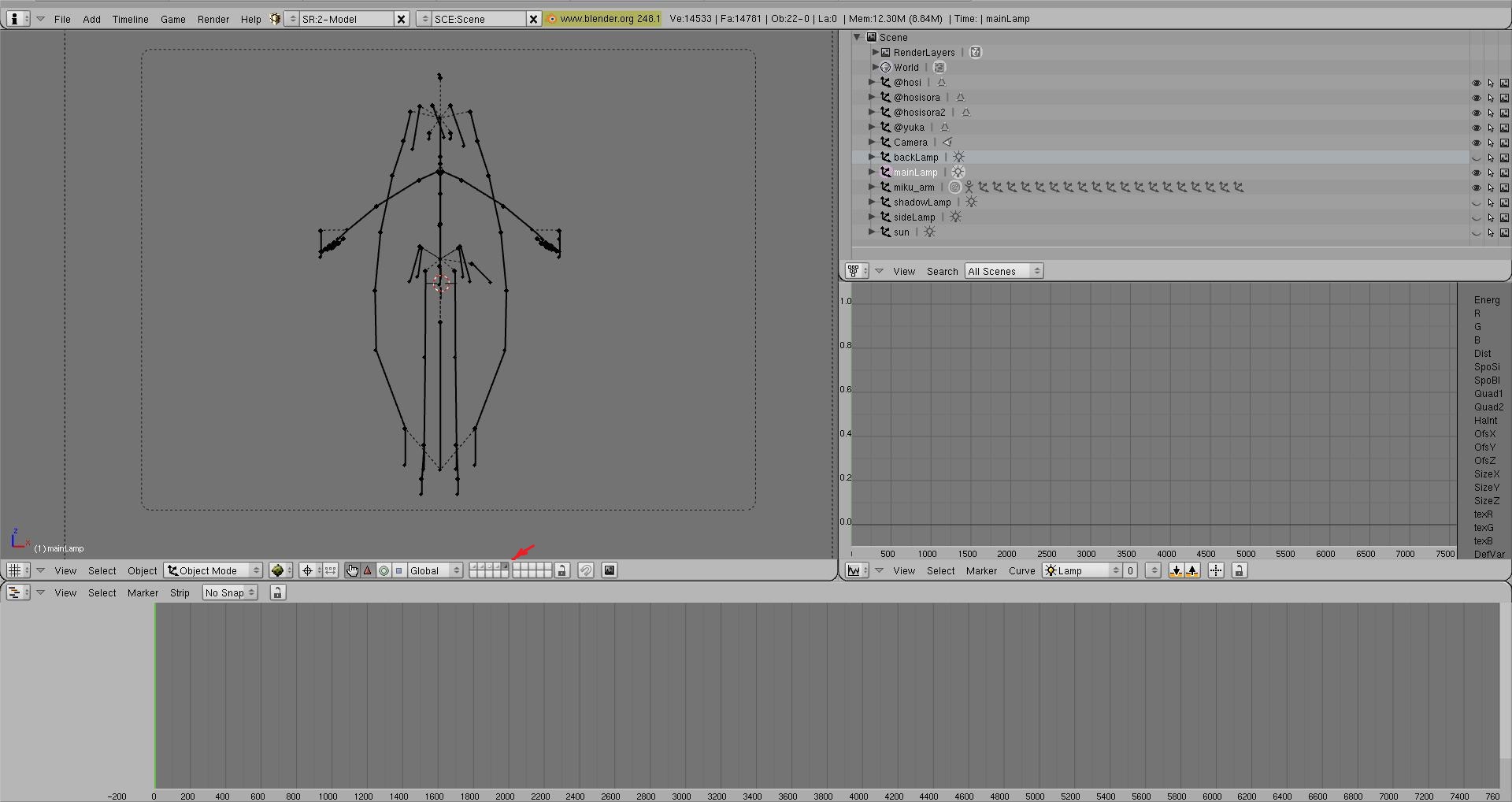Open the Lamp IPO type dropdown
The image size is (1512, 802).
(x=1082, y=570)
